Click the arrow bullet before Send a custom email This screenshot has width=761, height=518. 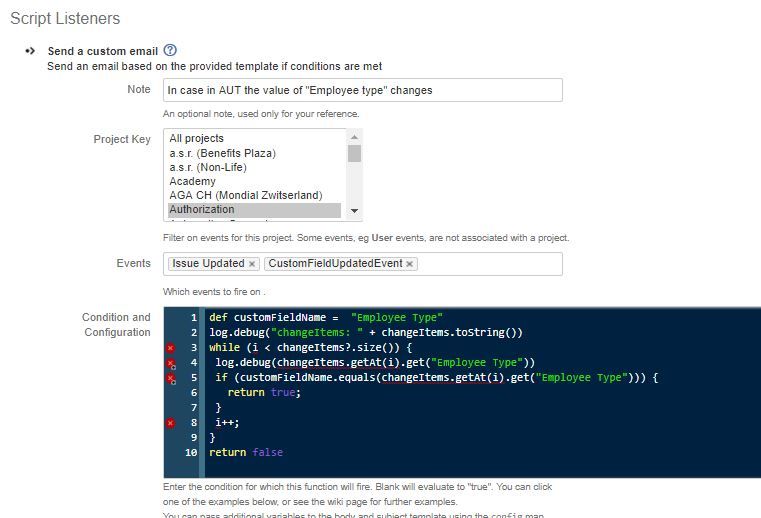pyautogui.click(x=30, y=50)
